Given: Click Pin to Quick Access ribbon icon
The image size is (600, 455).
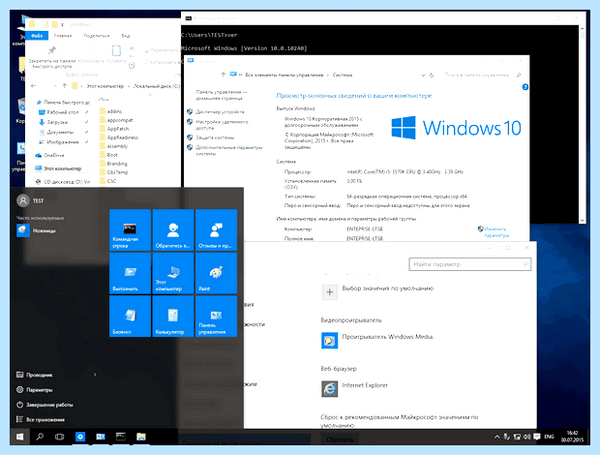Looking at the screenshot, I should (x=52, y=50).
